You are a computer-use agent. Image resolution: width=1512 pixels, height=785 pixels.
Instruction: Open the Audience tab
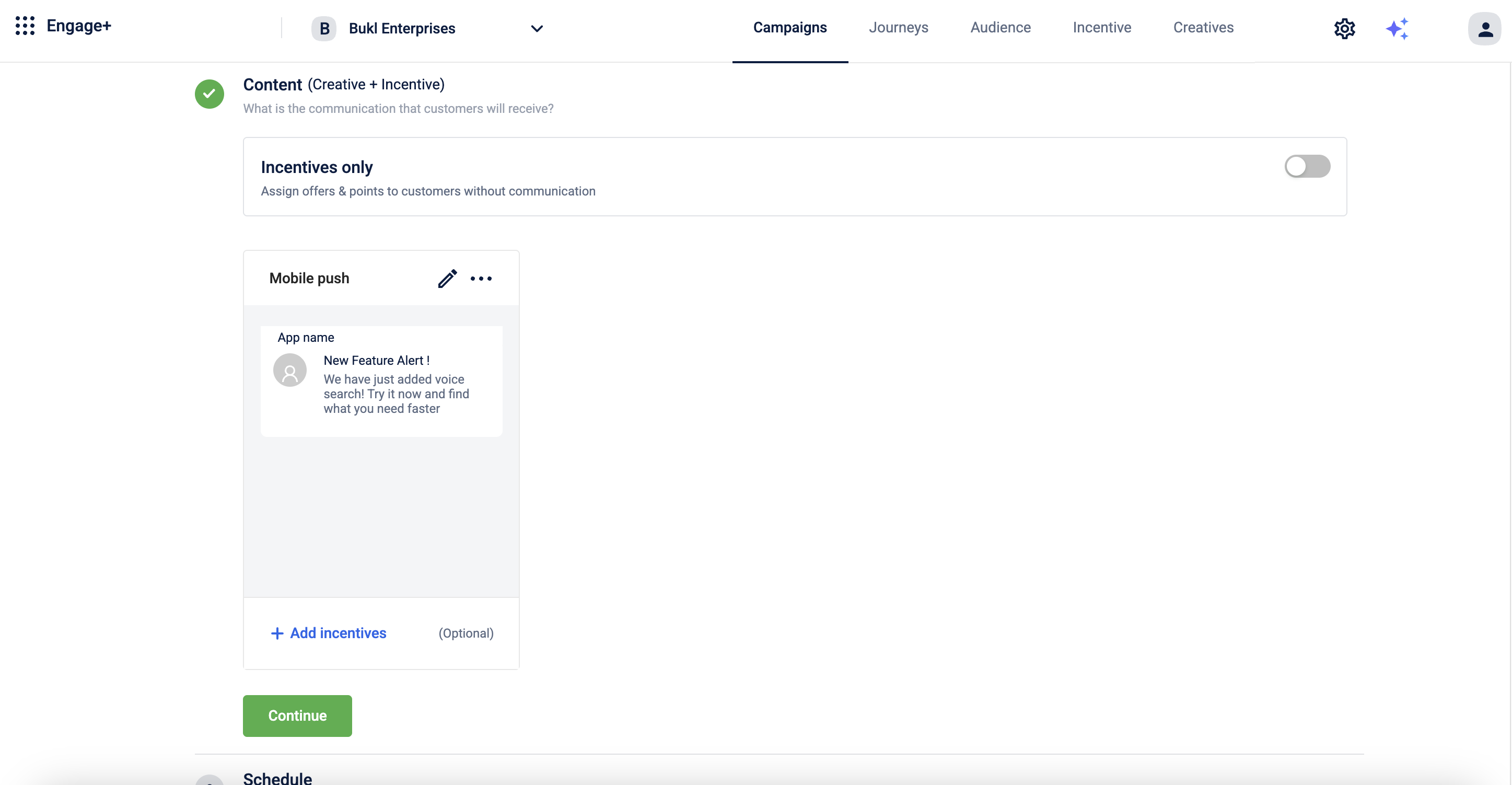pos(1000,28)
